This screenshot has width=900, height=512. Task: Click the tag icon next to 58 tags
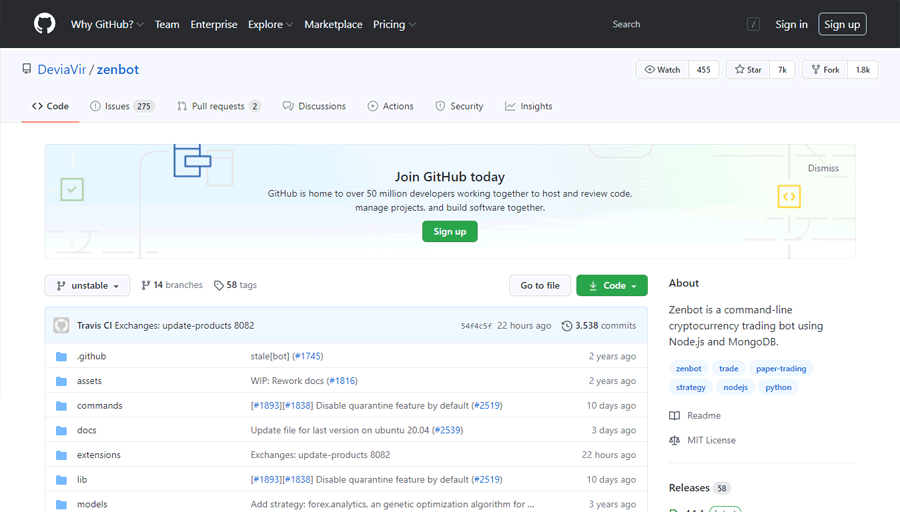click(x=219, y=285)
